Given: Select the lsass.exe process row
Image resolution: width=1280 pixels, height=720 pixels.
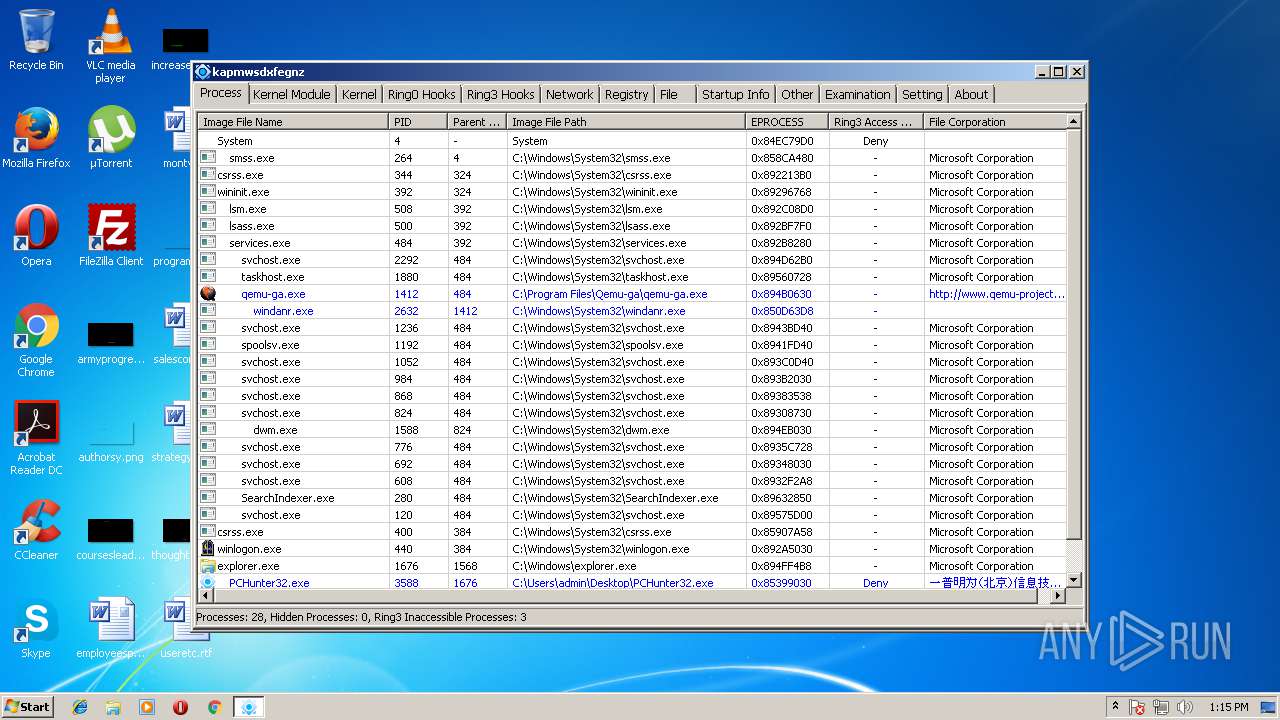Looking at the screenshot, I should (632, 226).
